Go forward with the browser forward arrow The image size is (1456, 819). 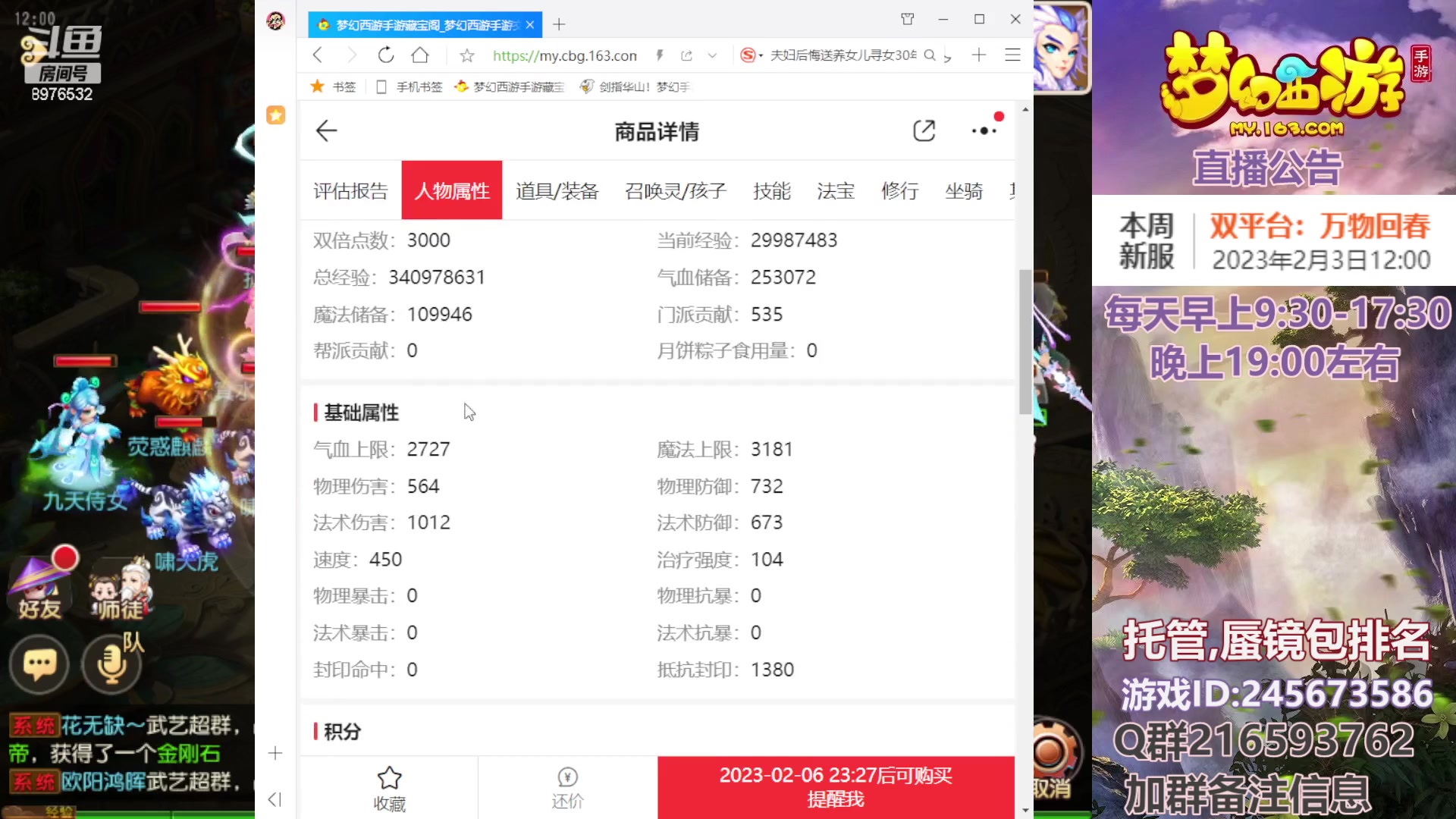click(351, 55)
